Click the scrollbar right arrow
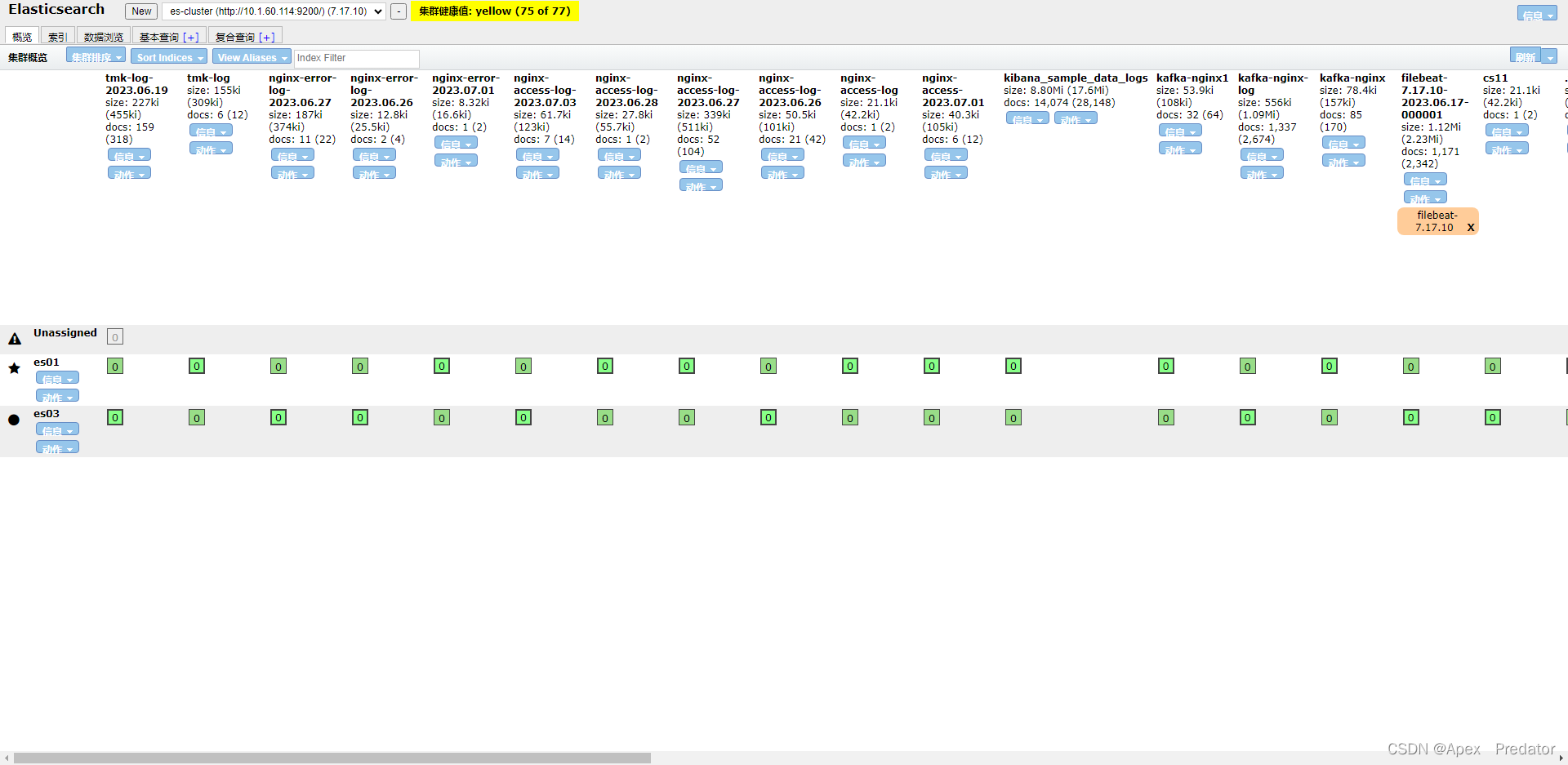Viewport: 1568px width, 765px height. [x=1561, y=758]
